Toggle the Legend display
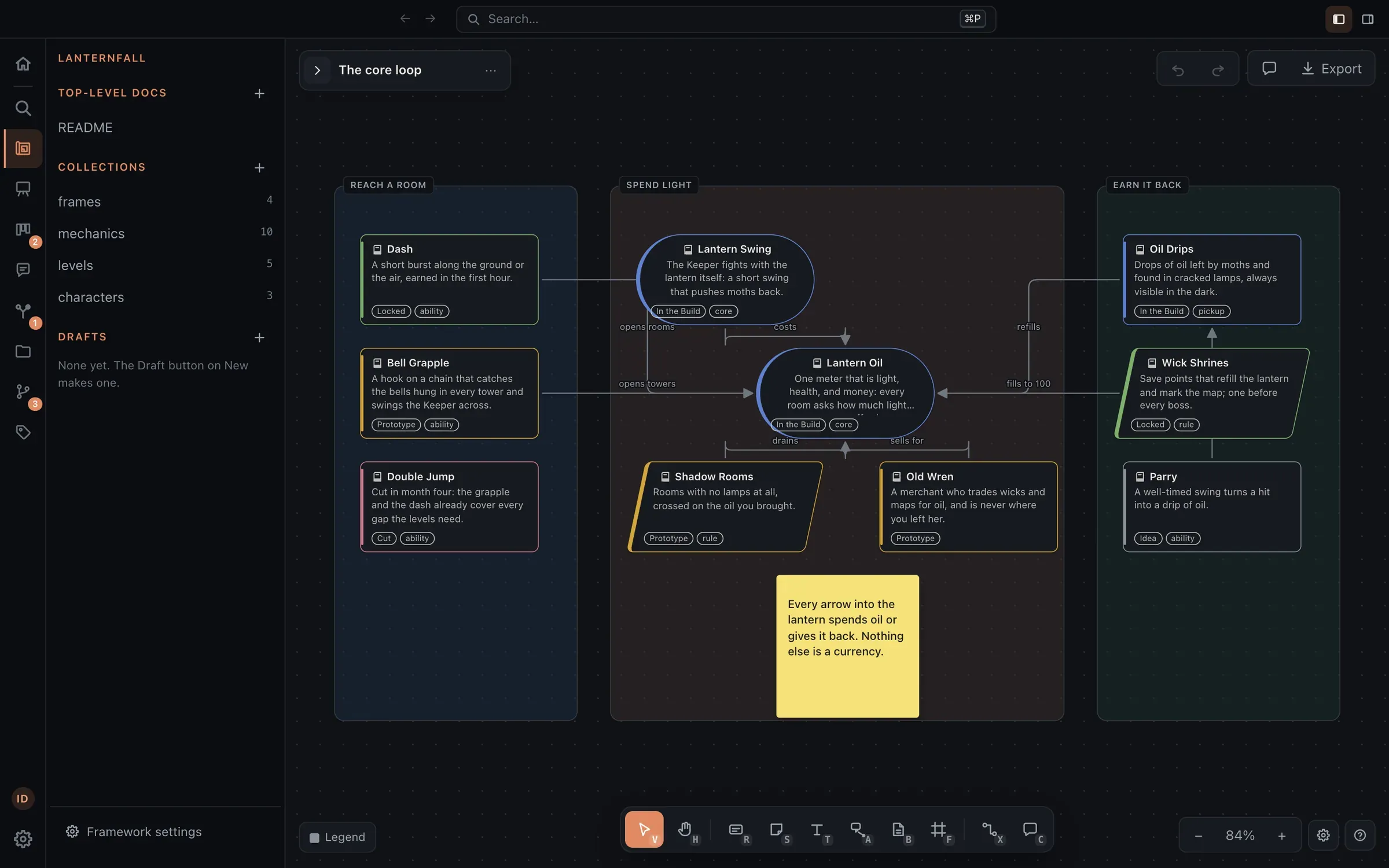Viewport: 1389px width, 868px height. [x=337, y=837]
